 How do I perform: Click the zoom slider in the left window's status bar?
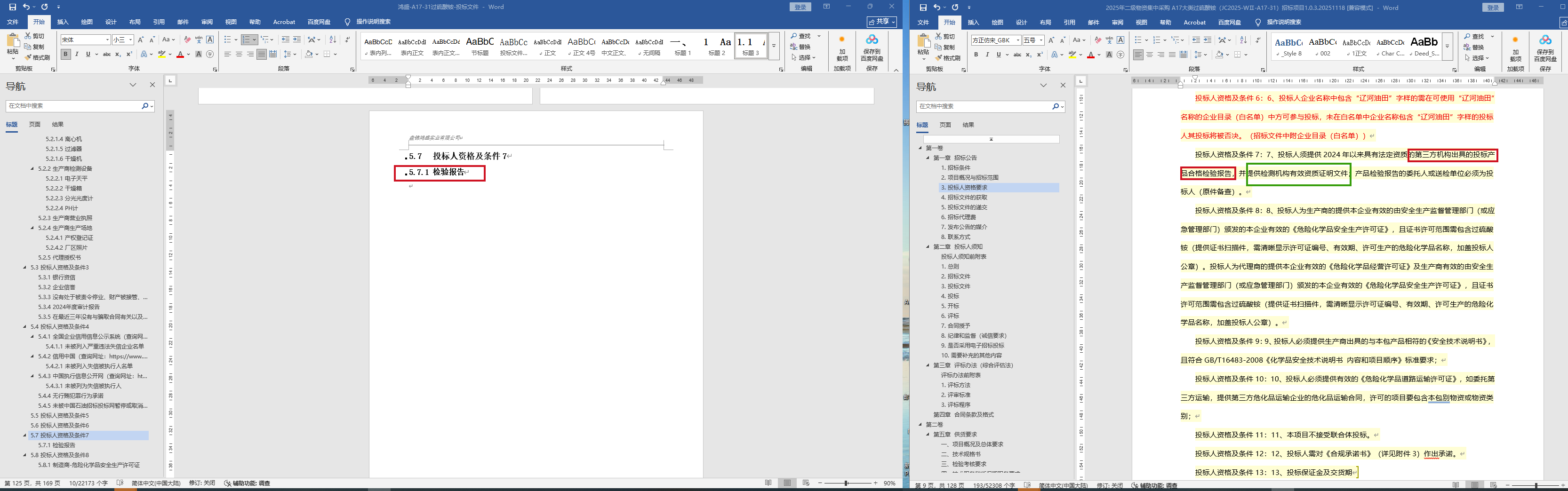(x=846, y=483)
